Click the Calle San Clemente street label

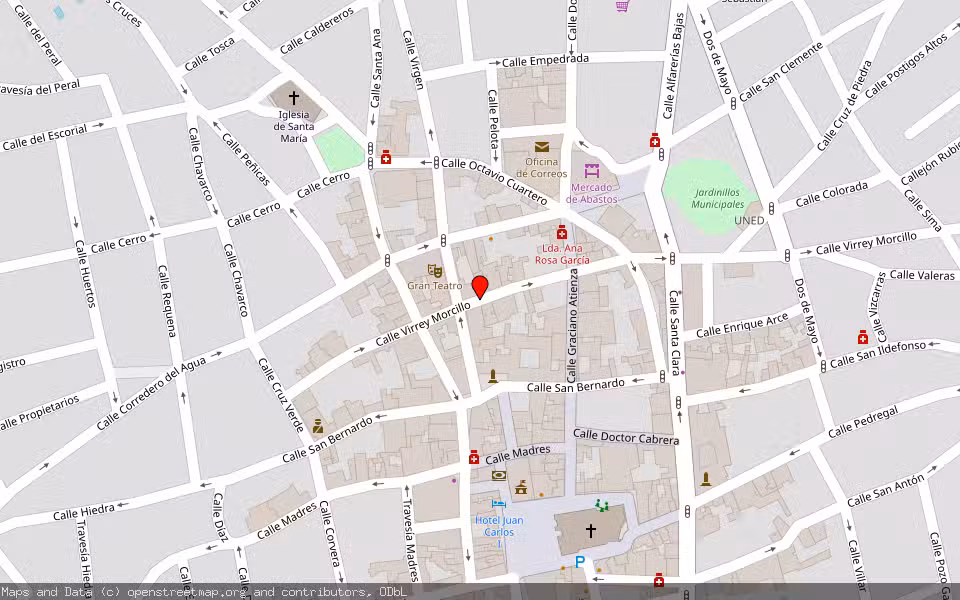pos(781,73)
